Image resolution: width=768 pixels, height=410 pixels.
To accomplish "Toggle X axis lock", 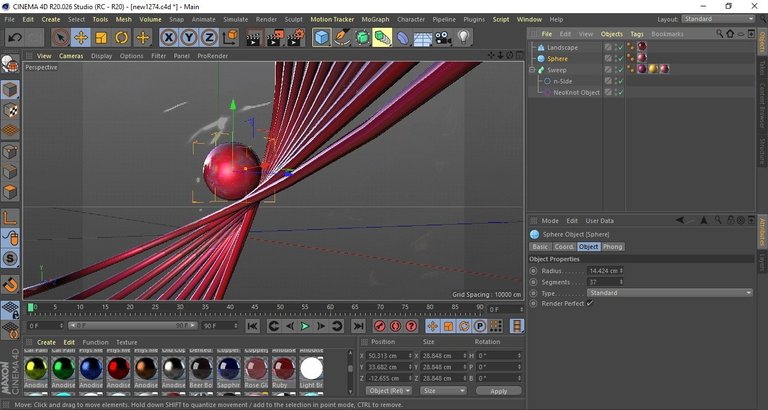I will [x=168, y=38].
